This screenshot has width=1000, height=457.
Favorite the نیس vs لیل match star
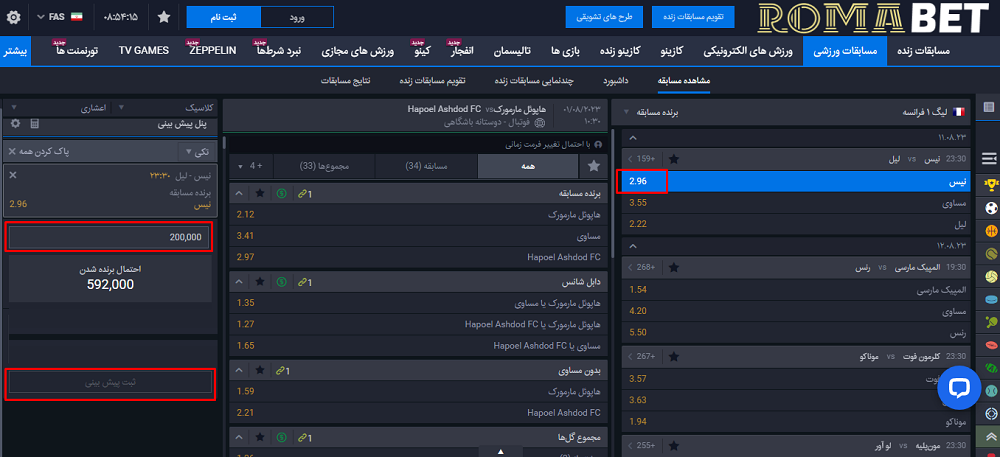(x=673, y=159)
